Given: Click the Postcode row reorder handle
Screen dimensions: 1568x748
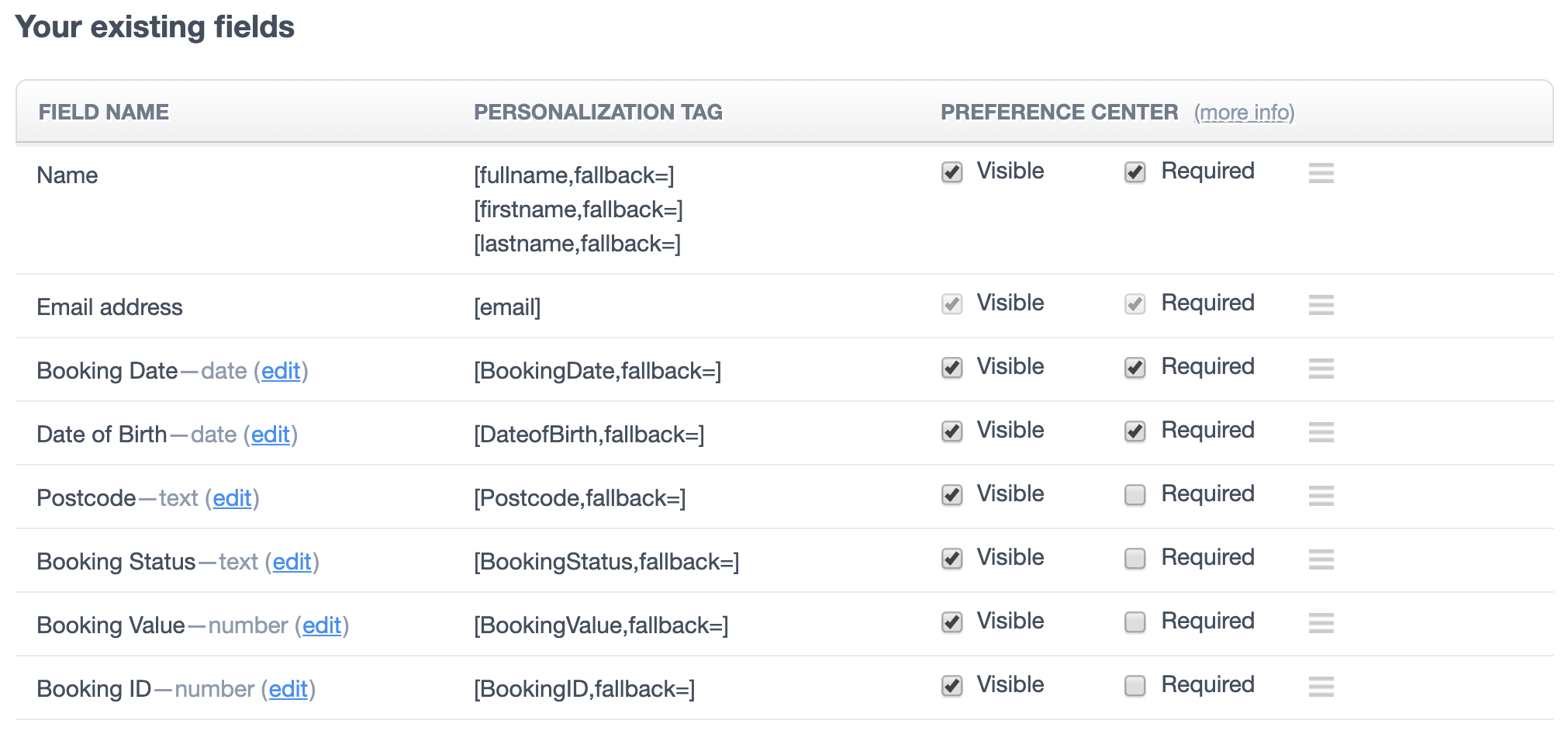Looking at the screenshot, I should tap(1321, 496).
